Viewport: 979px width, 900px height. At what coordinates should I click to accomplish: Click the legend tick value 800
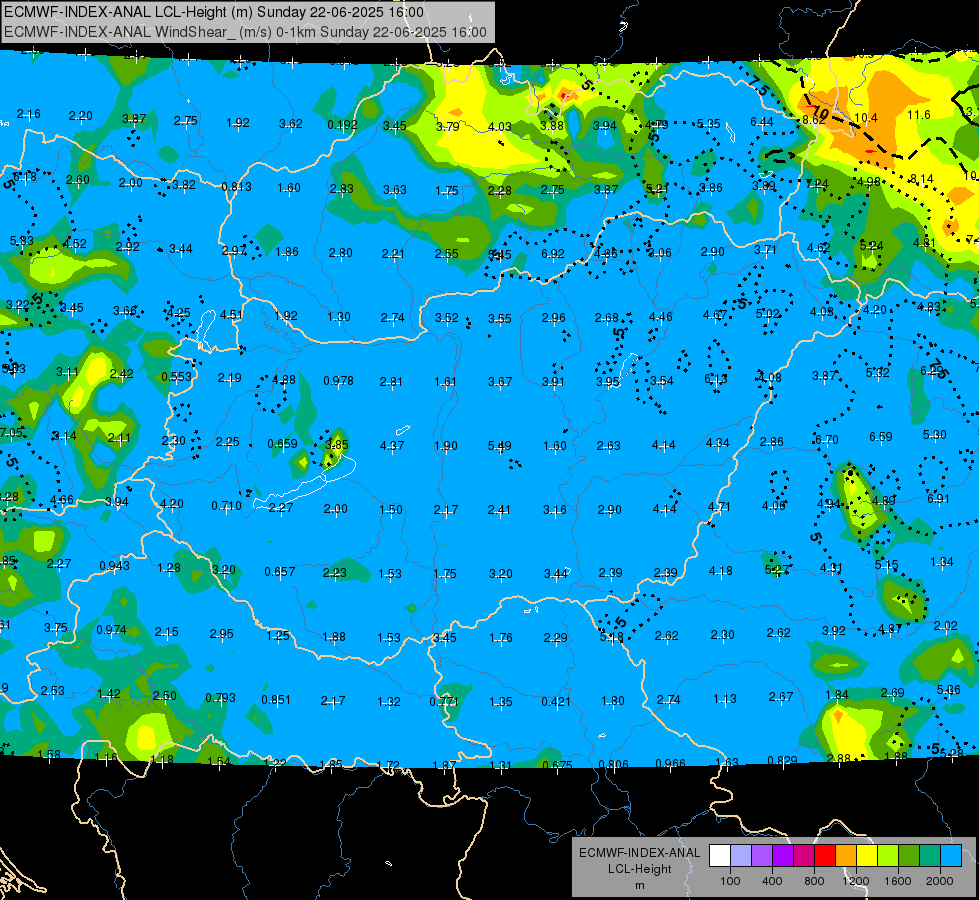[814, 881]
